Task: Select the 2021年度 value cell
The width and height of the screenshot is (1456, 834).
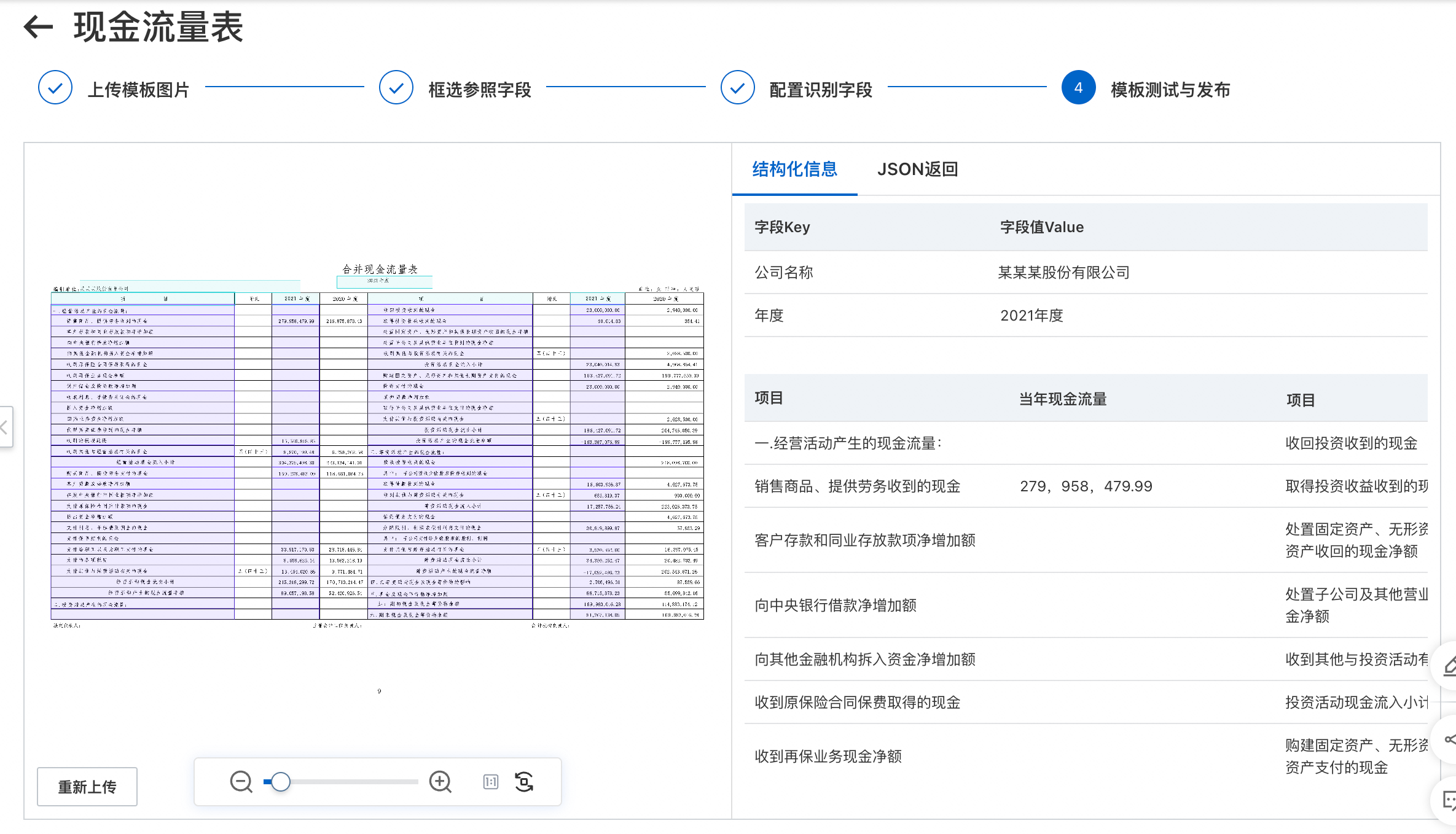Action: click(x=1031, y=316)
